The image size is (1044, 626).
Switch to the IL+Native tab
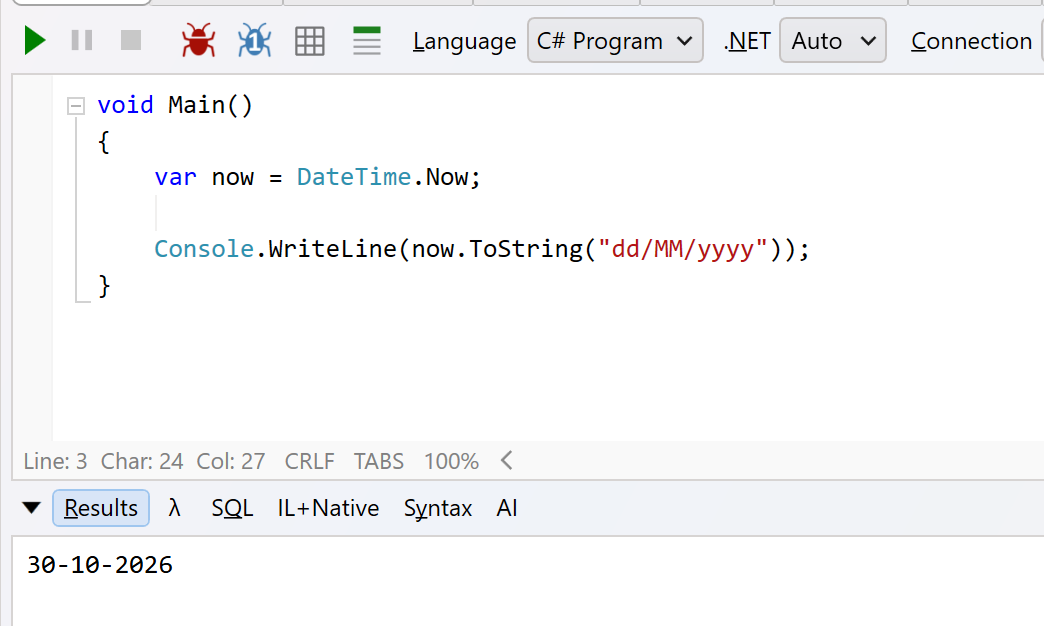(x=328, y=508)
